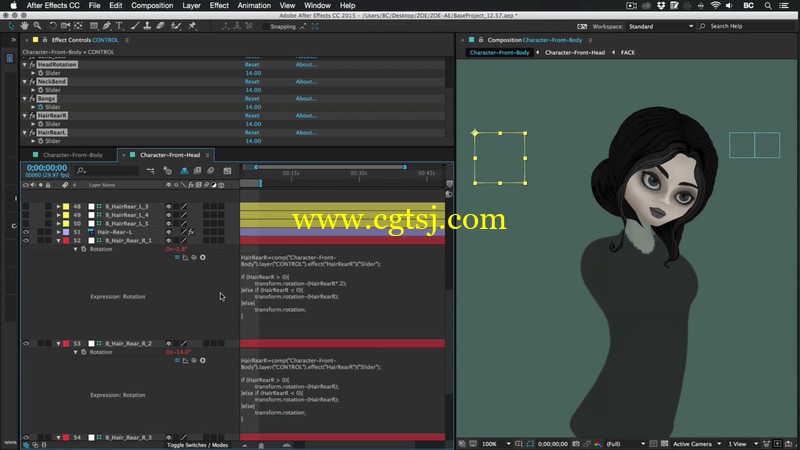Image resolution: width=800 pixels, height=450 pixels.
Task: Toggle the HeadRotation slider stopwatch
Action: point(40,73)
